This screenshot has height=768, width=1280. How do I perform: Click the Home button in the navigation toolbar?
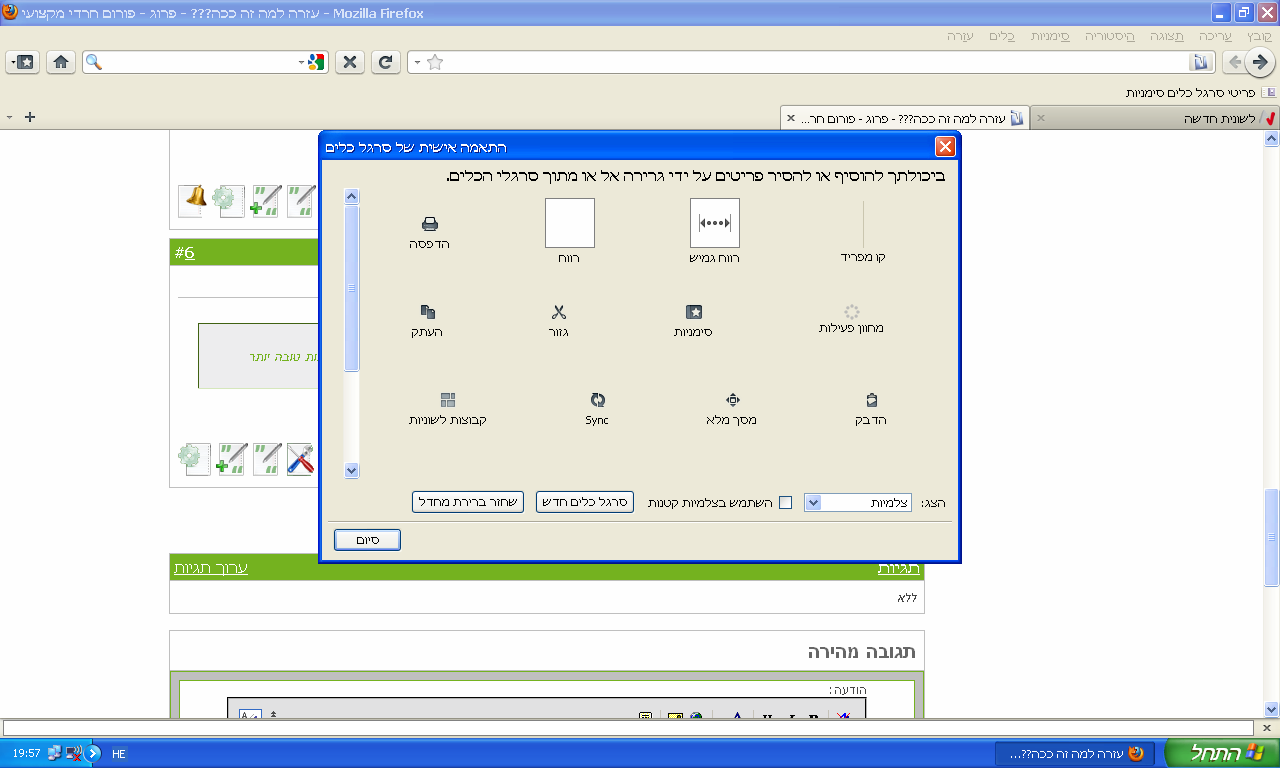pyautogui.click(x=61, y=62)
